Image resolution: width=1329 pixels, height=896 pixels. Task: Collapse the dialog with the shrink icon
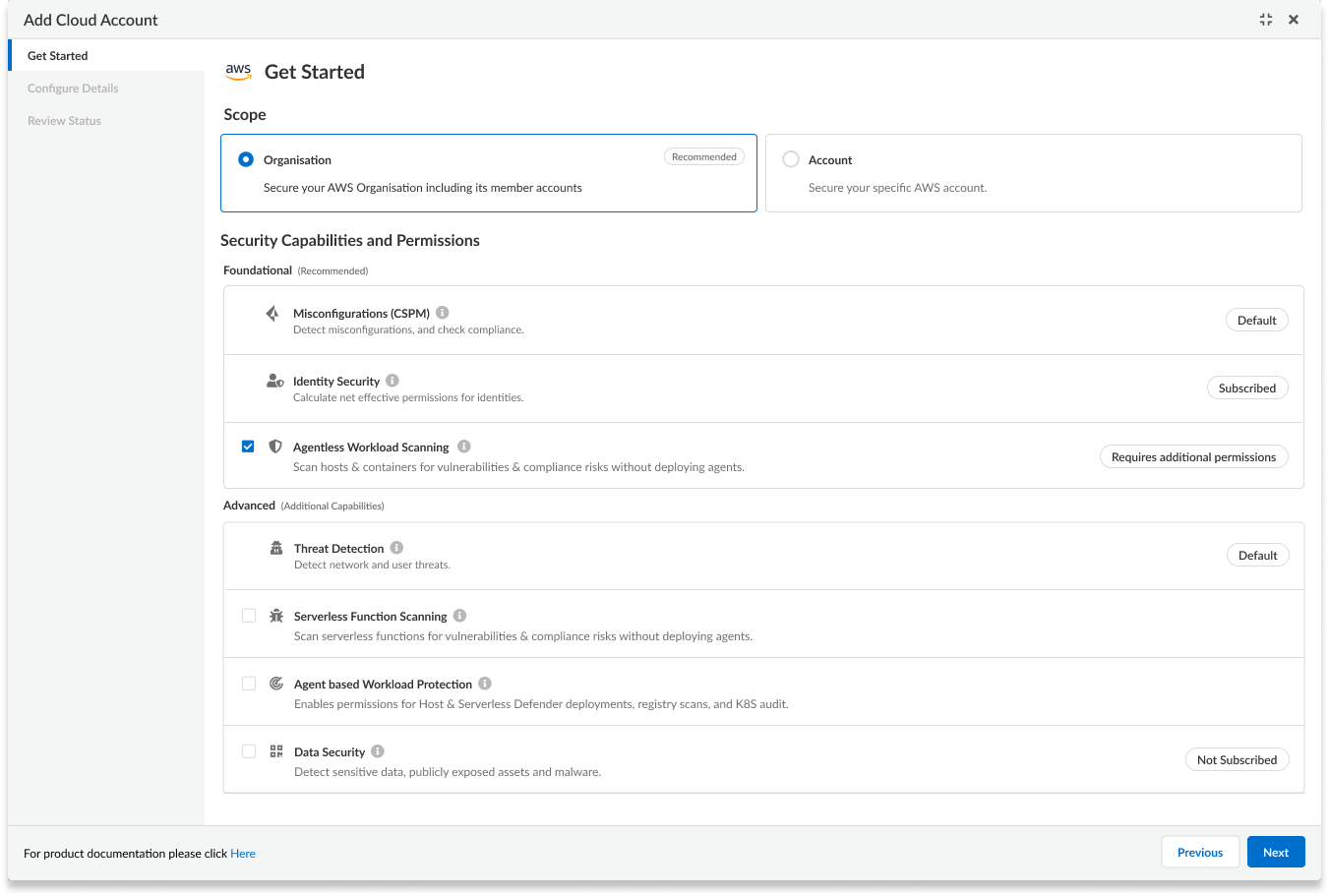[1266, 20]
